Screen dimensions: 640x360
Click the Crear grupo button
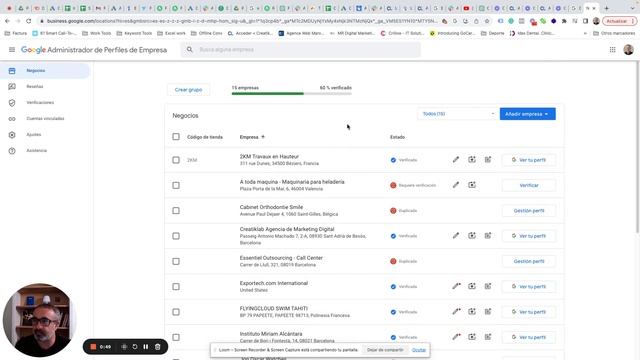[x=188, y=90]
